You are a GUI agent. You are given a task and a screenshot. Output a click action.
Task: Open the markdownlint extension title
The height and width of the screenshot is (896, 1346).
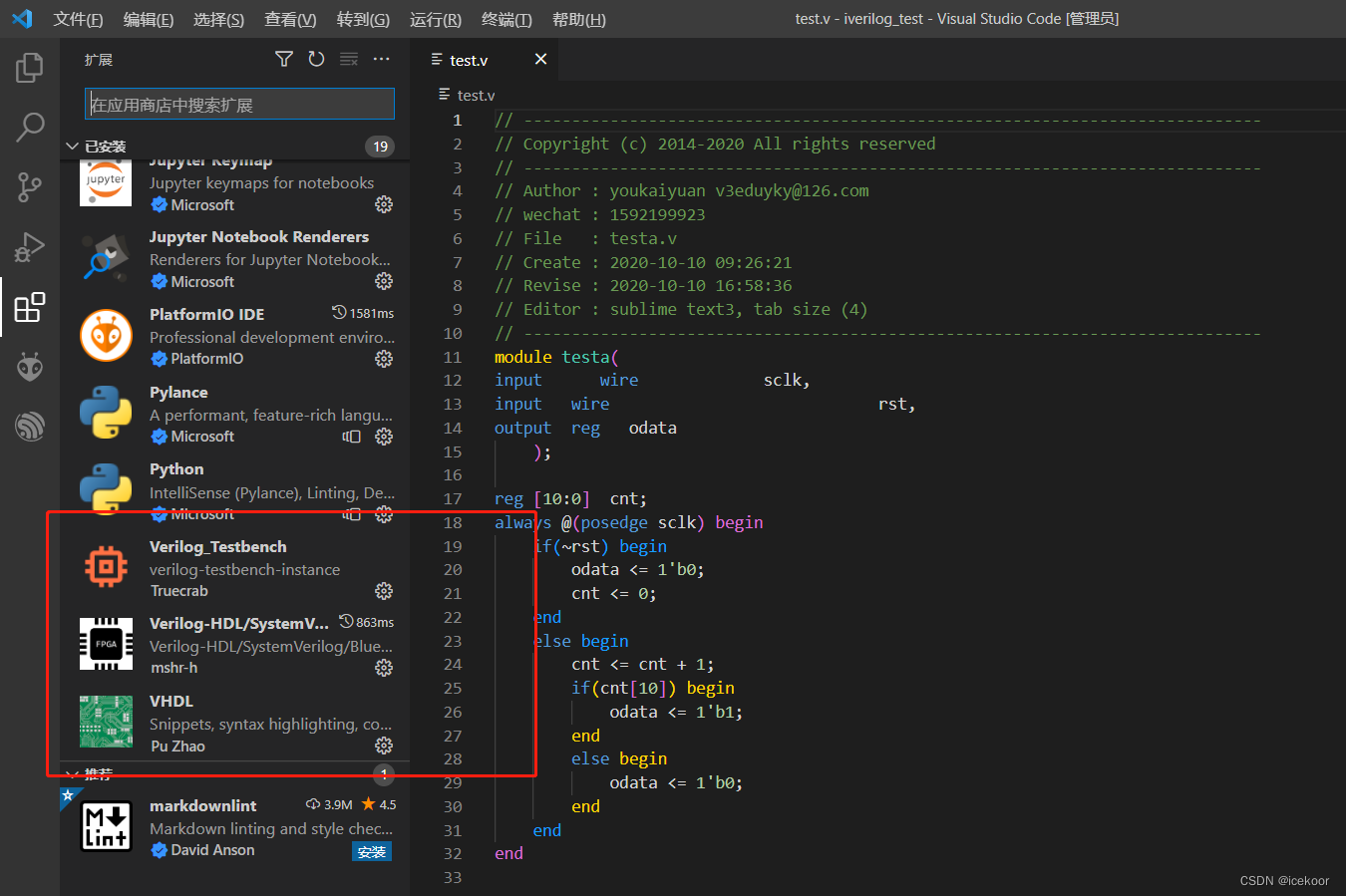203,805
